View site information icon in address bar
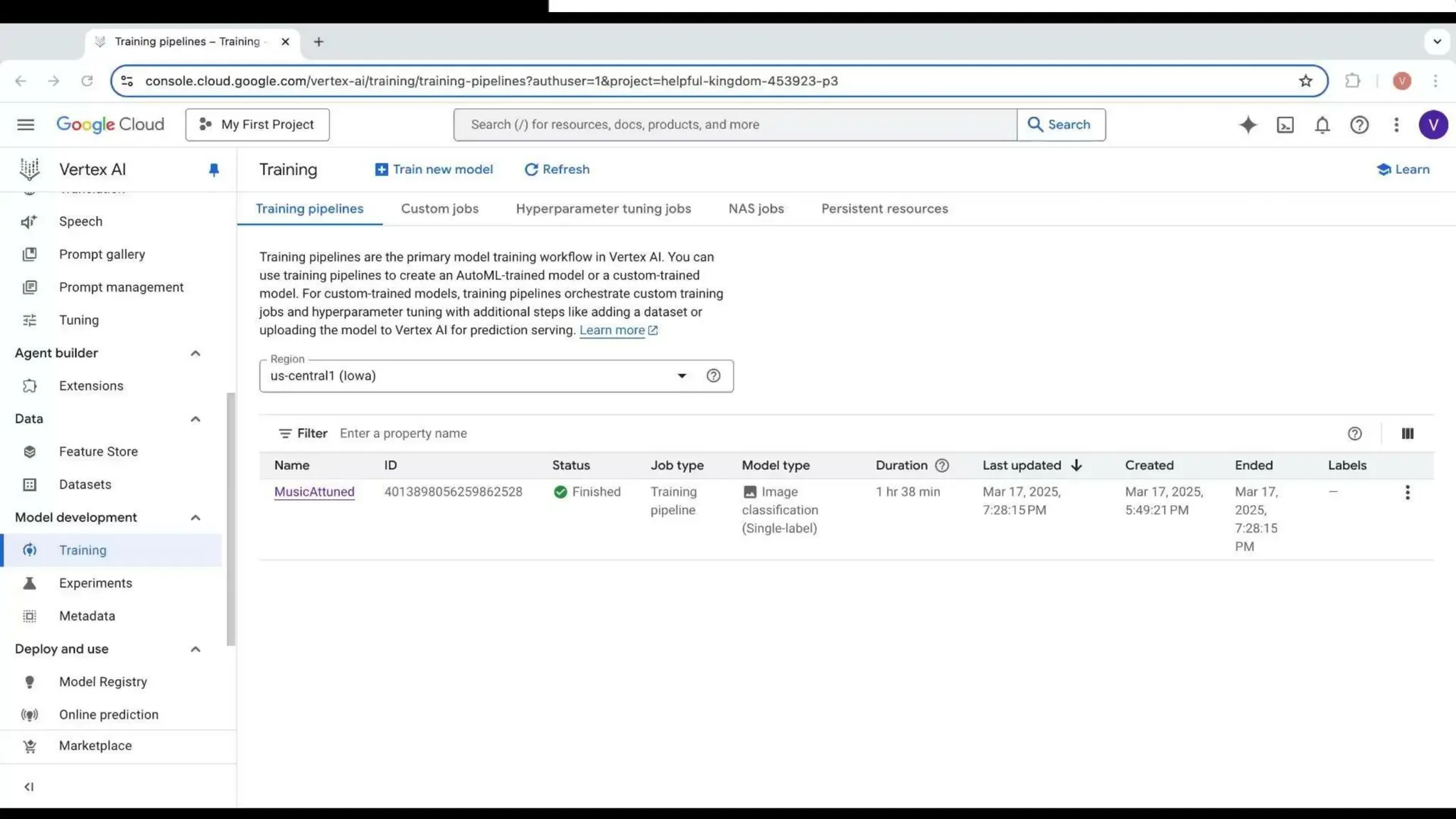Image resolution: width=1456 pixels, height=819 pixels. click(x=127, y=80)
